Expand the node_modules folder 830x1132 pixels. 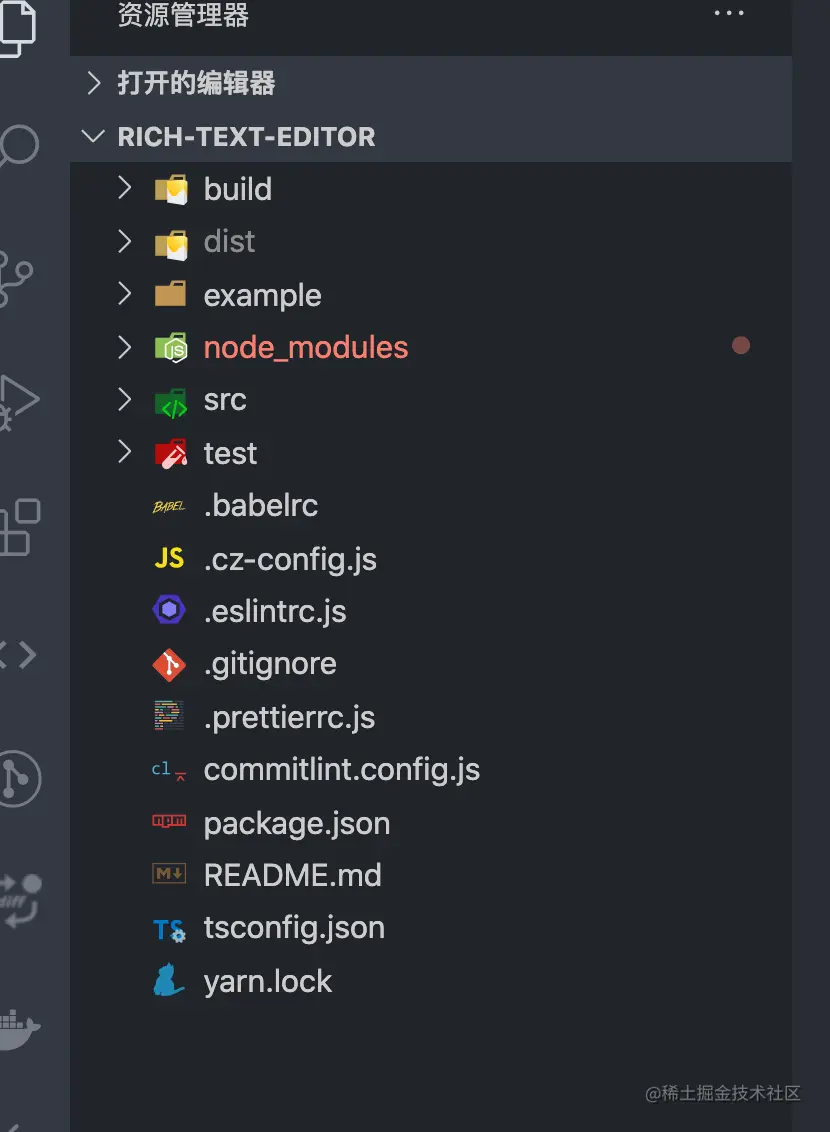click(x=305, y=348)
